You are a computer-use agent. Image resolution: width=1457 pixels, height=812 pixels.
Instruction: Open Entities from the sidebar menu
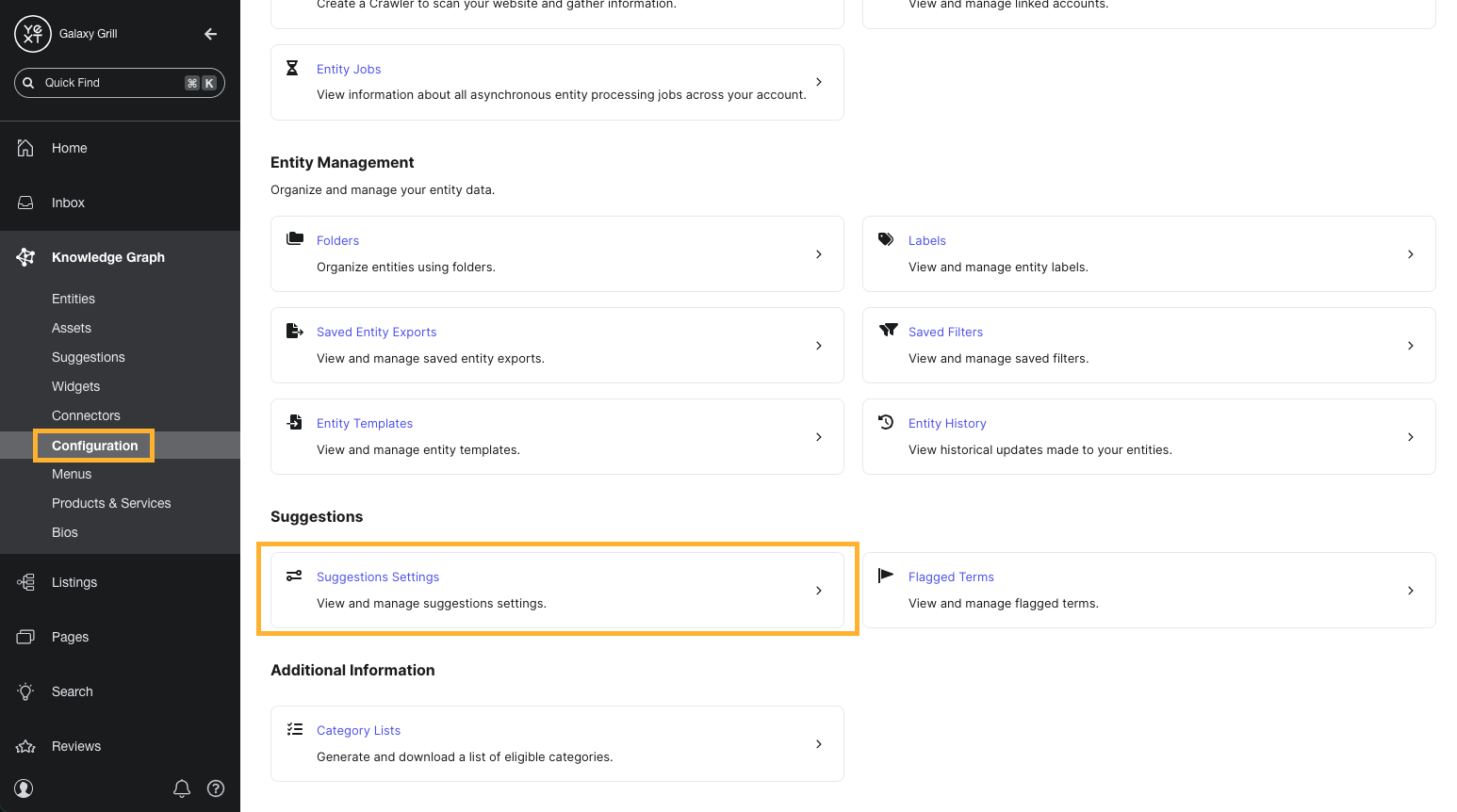coord(74,299)
